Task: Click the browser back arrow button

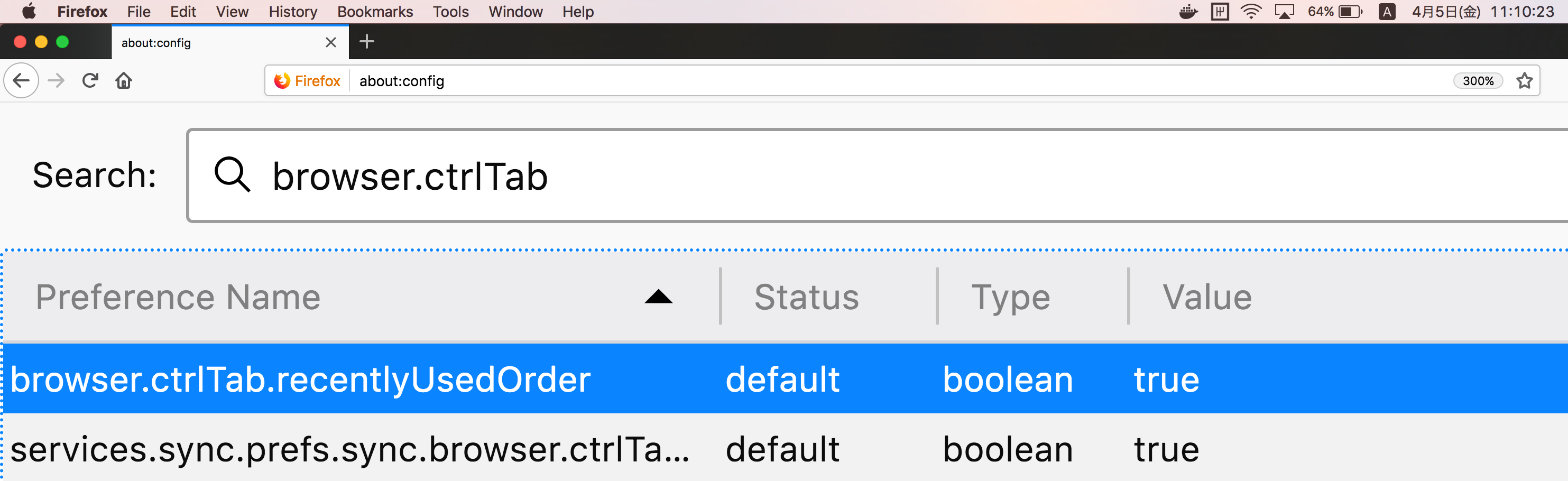Action: [21, 80]
